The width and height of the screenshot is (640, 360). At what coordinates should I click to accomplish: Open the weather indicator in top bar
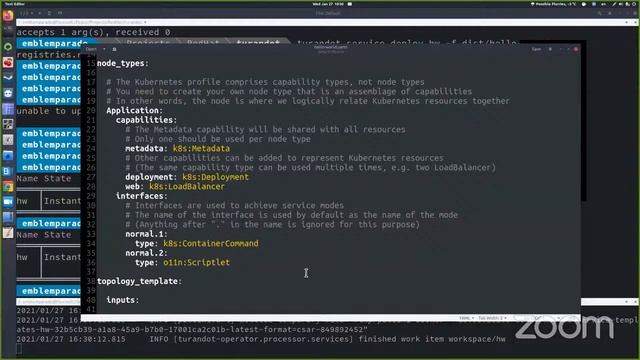[x=553, y=4]
